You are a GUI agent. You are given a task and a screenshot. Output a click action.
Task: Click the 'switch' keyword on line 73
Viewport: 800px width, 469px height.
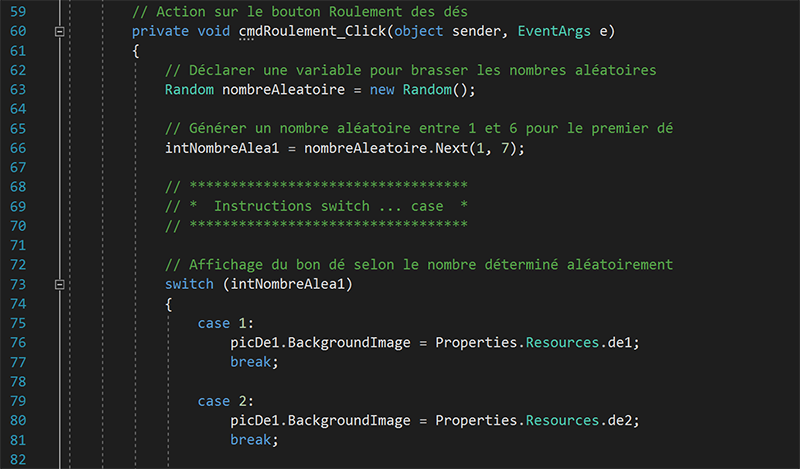pos(189,284)
